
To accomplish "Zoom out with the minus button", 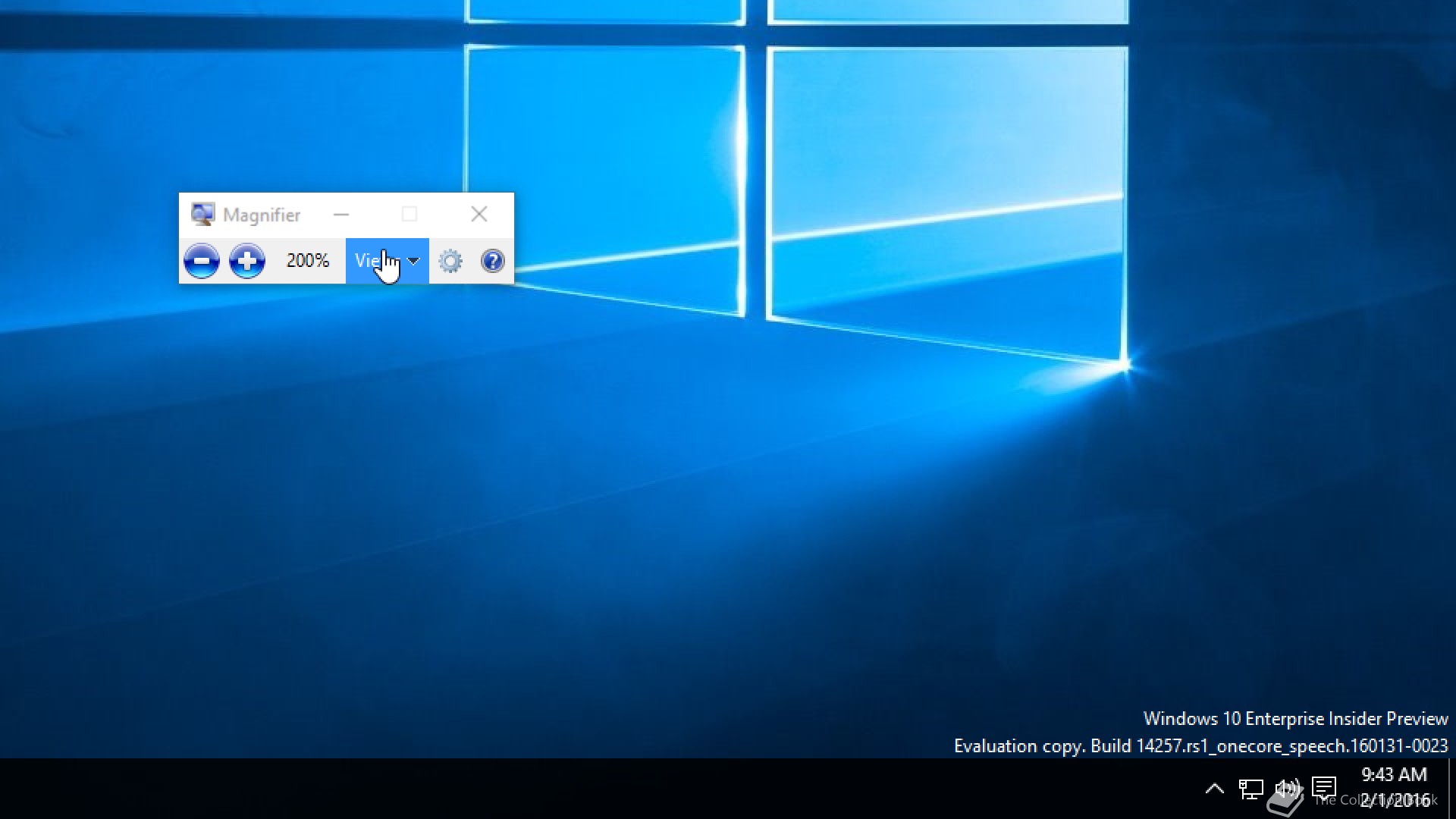I will coord(202,261).
